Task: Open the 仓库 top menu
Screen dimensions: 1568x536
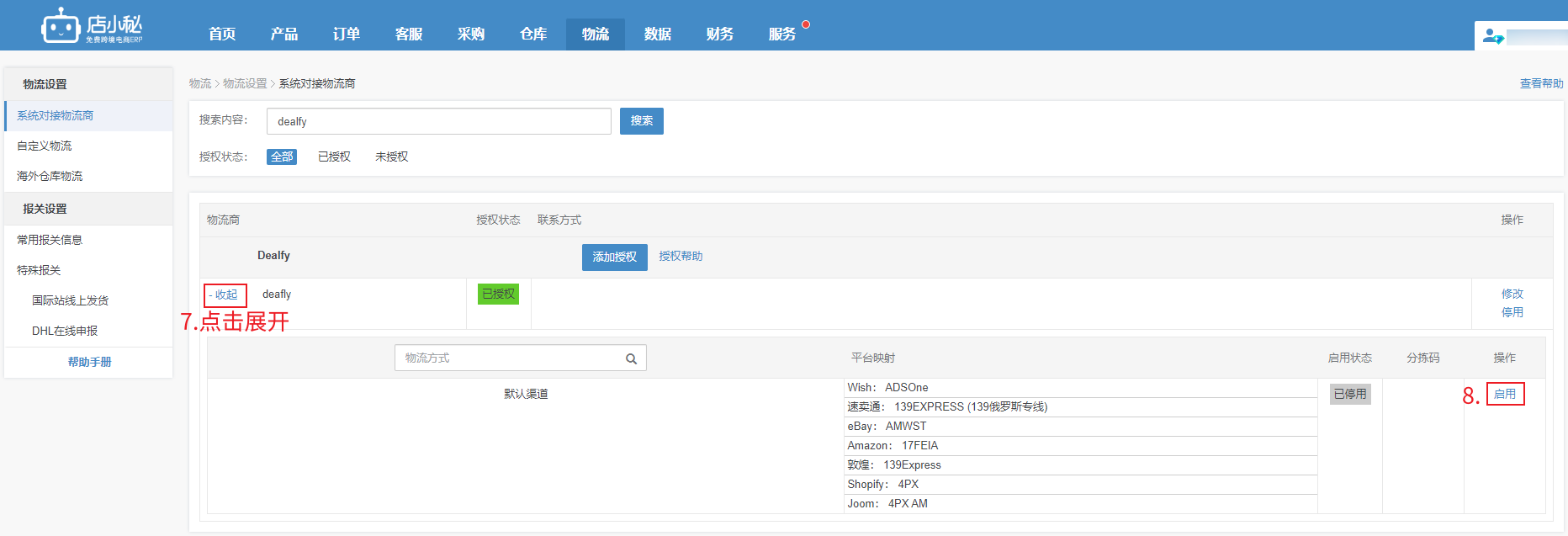Action: pos(533,34)
